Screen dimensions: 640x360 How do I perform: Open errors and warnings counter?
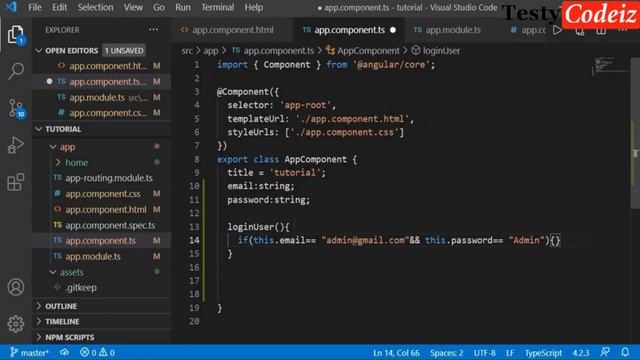click(x=97, y=352)
